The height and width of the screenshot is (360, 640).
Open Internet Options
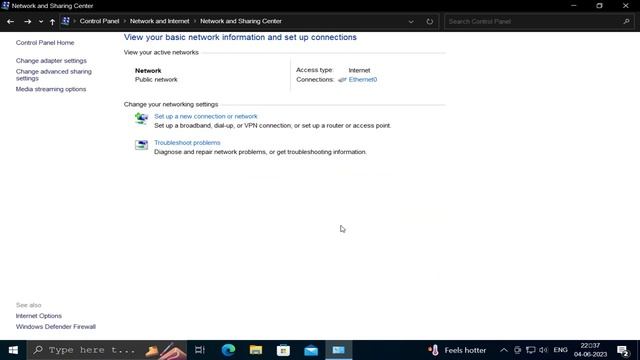(39, 316)
